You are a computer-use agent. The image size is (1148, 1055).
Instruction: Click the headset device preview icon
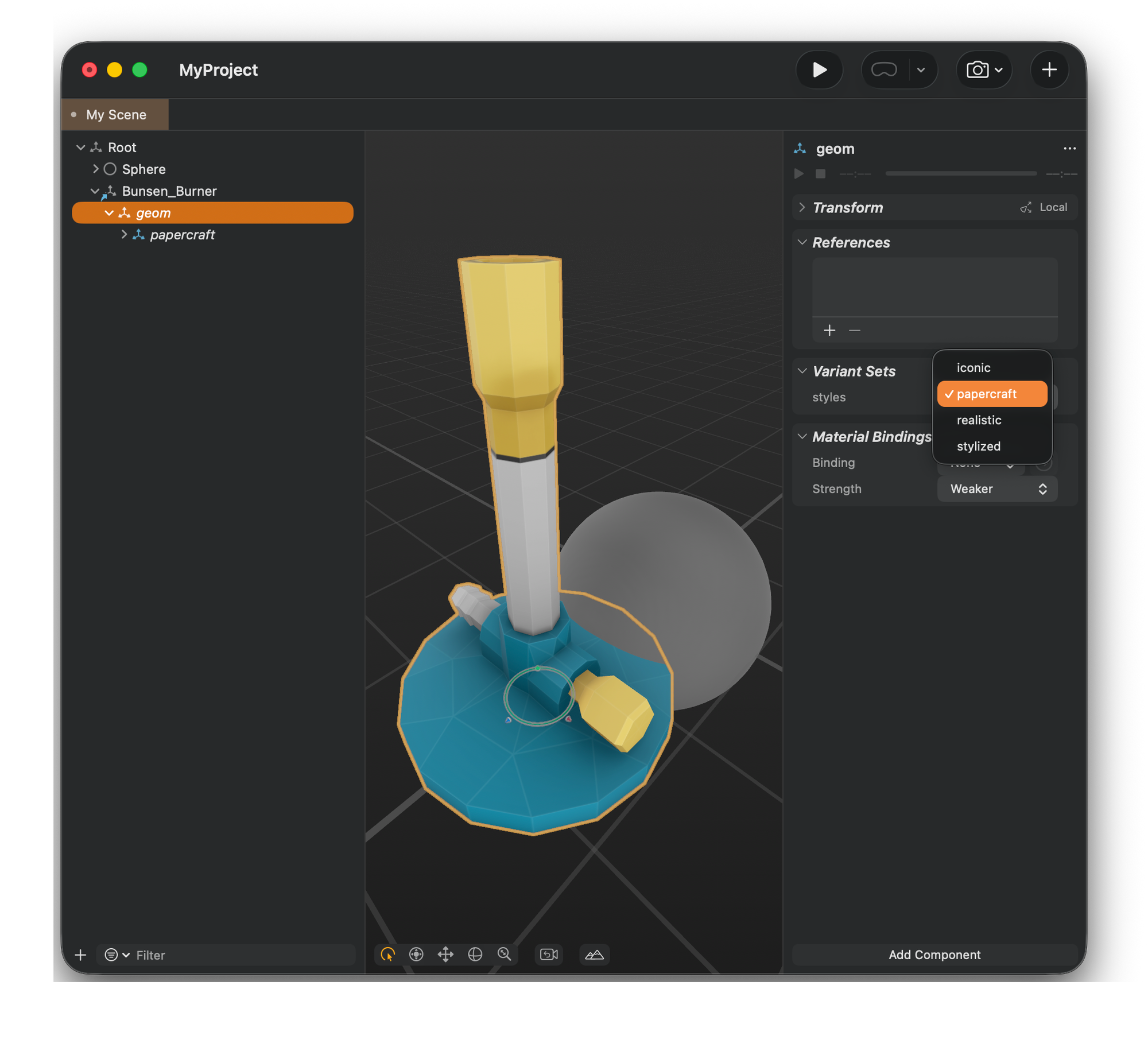884,70
